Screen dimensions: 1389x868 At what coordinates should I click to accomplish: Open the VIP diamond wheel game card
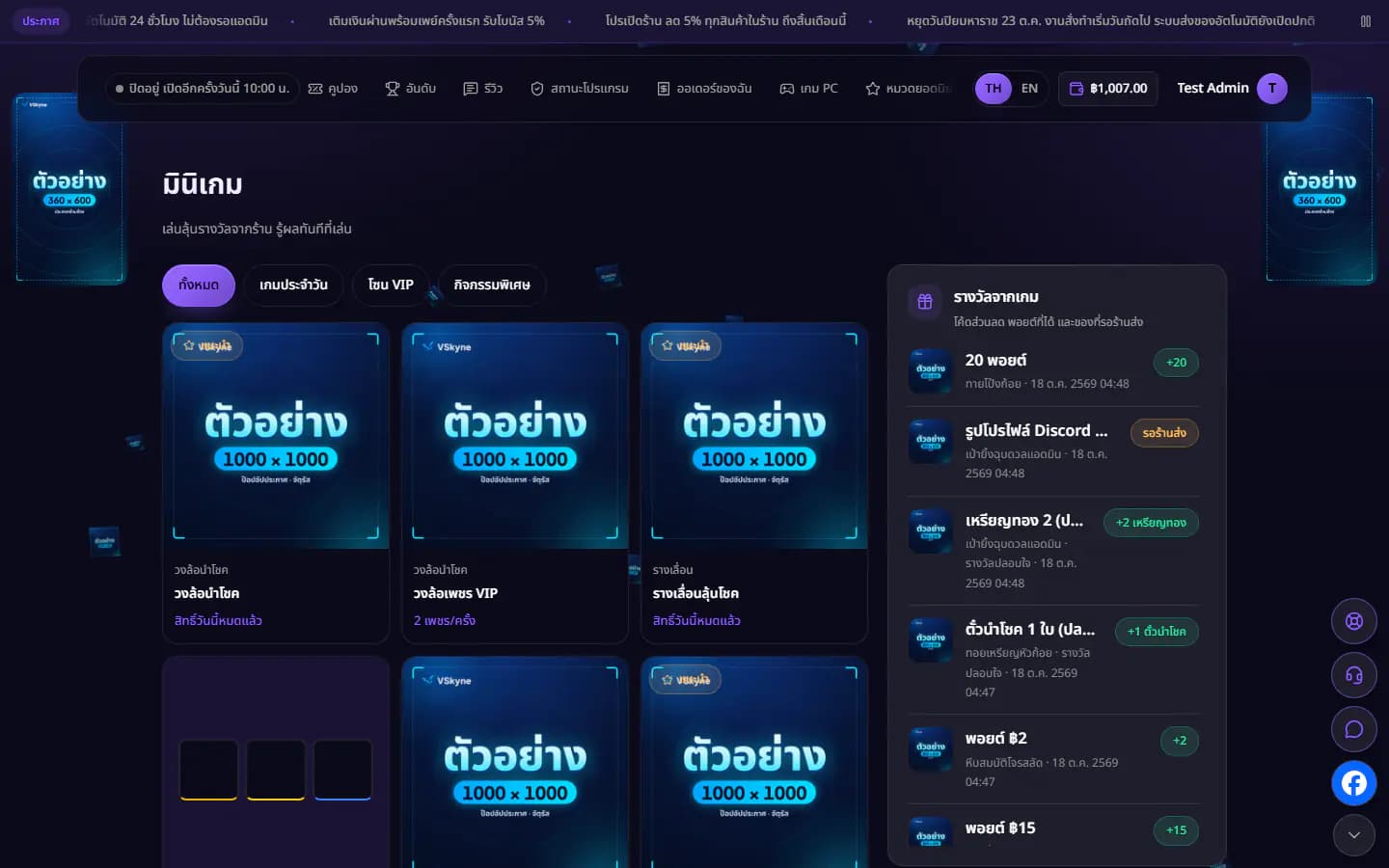[515, 482]
